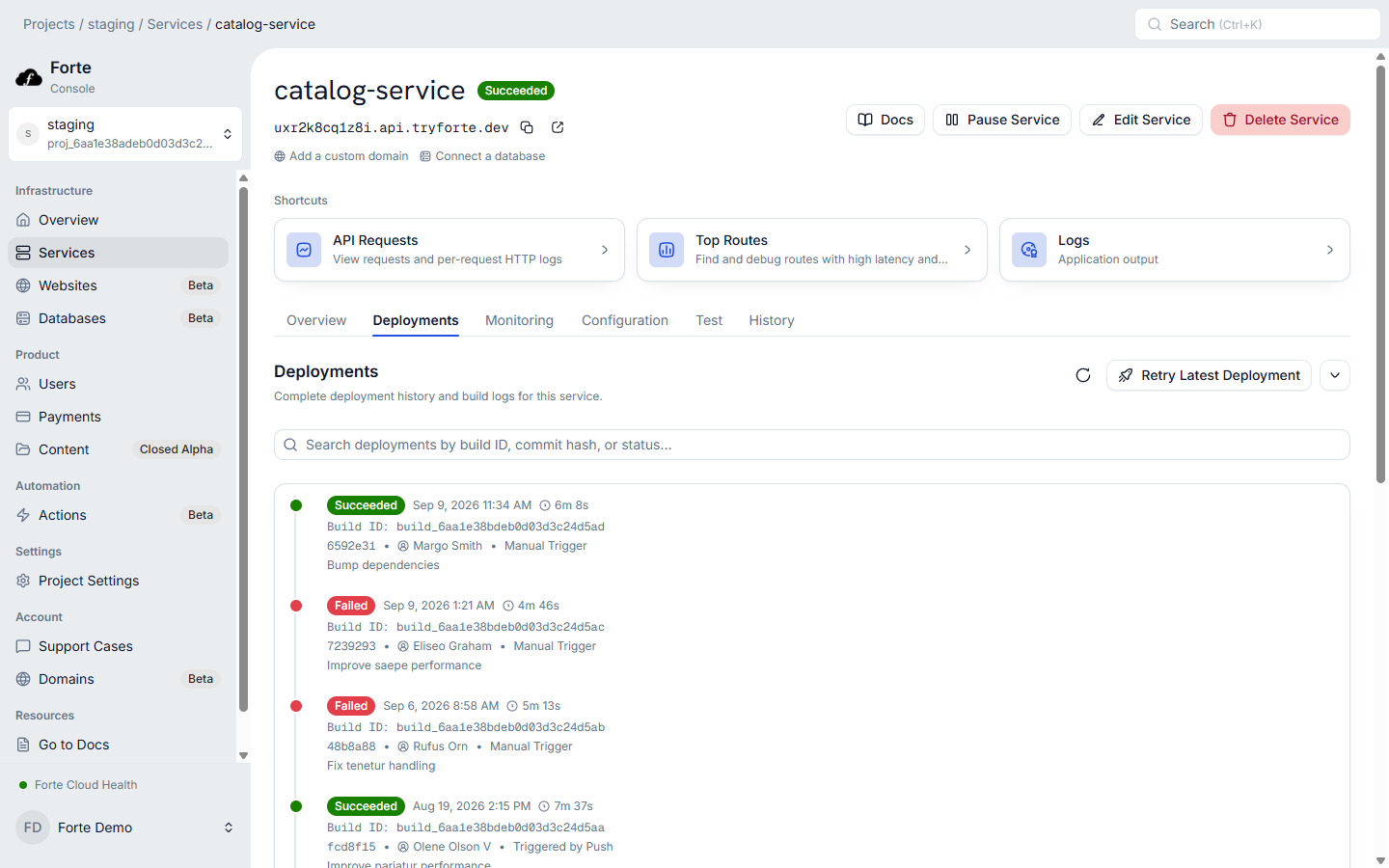Switch to the Overview tab
Image resolution: width=1389 pixels, height=868 pixels.
pos(316,320)
